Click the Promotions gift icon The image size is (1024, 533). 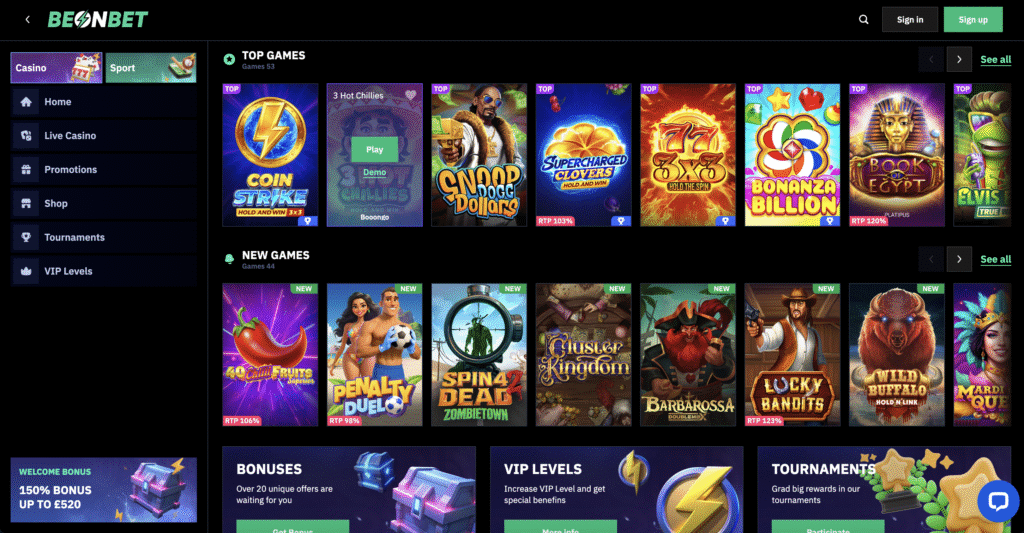pyautogui.click(x=26, y=170)
